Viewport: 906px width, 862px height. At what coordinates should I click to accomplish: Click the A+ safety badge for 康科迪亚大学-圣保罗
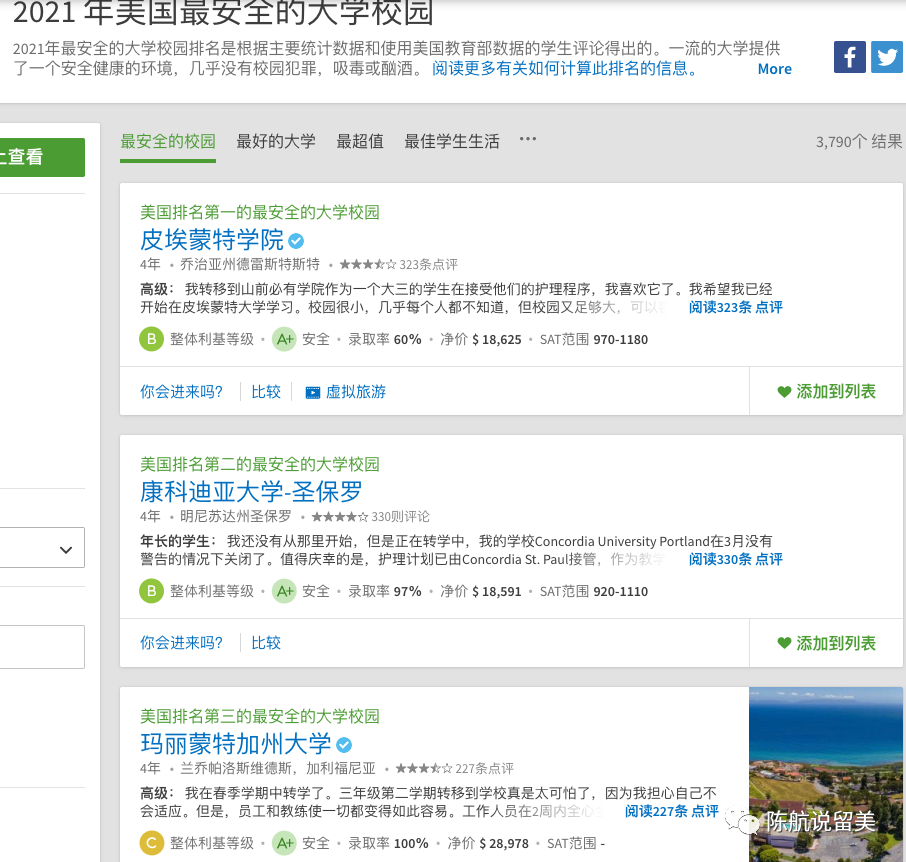point(284,591)
